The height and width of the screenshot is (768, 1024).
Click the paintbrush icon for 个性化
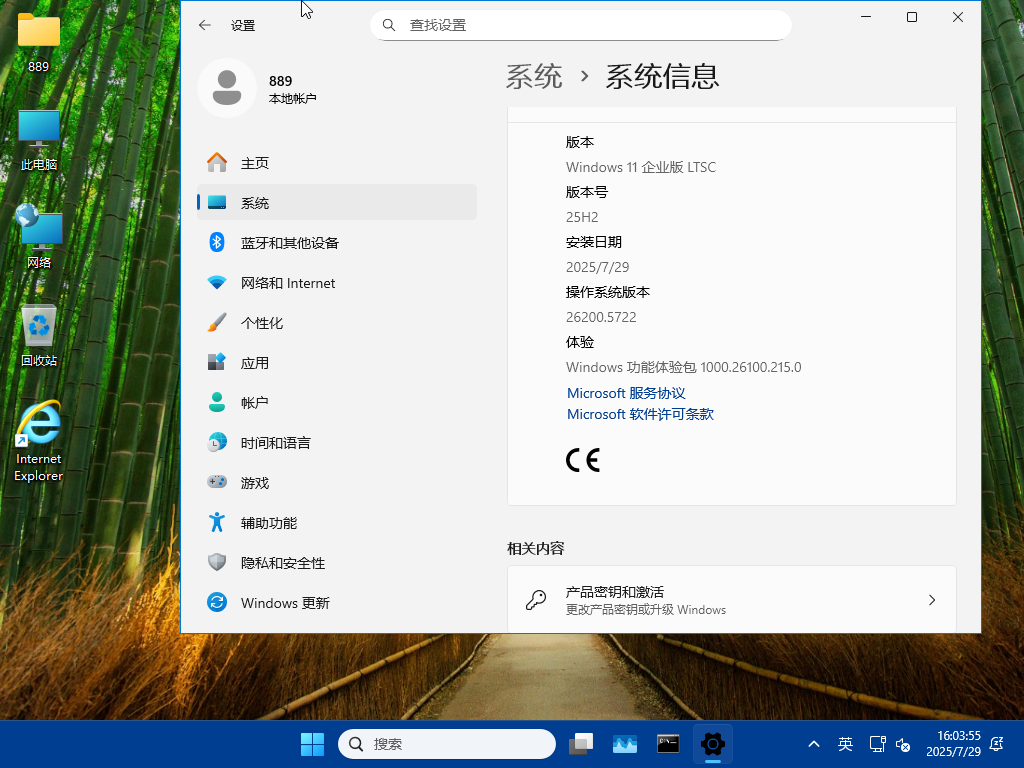coord(217,323)
